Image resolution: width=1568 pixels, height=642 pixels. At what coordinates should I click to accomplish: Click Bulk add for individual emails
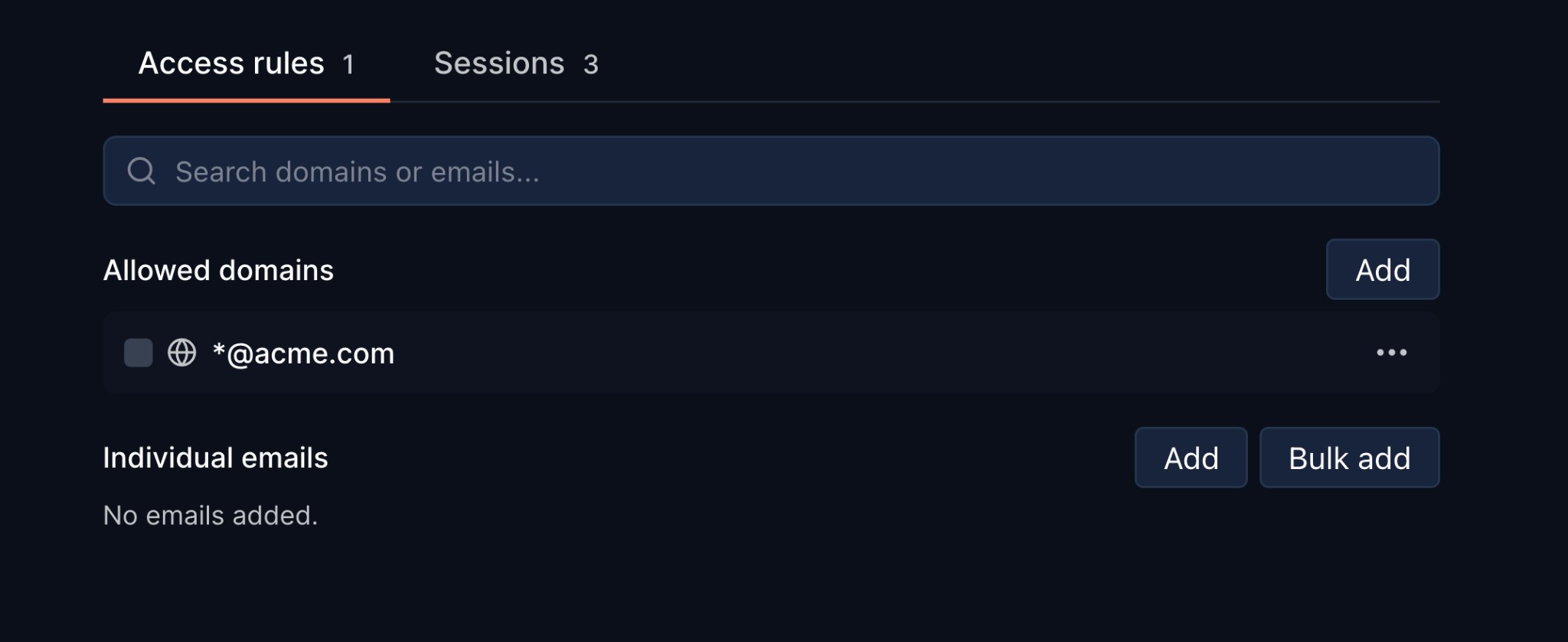[x=1349, y=458]
